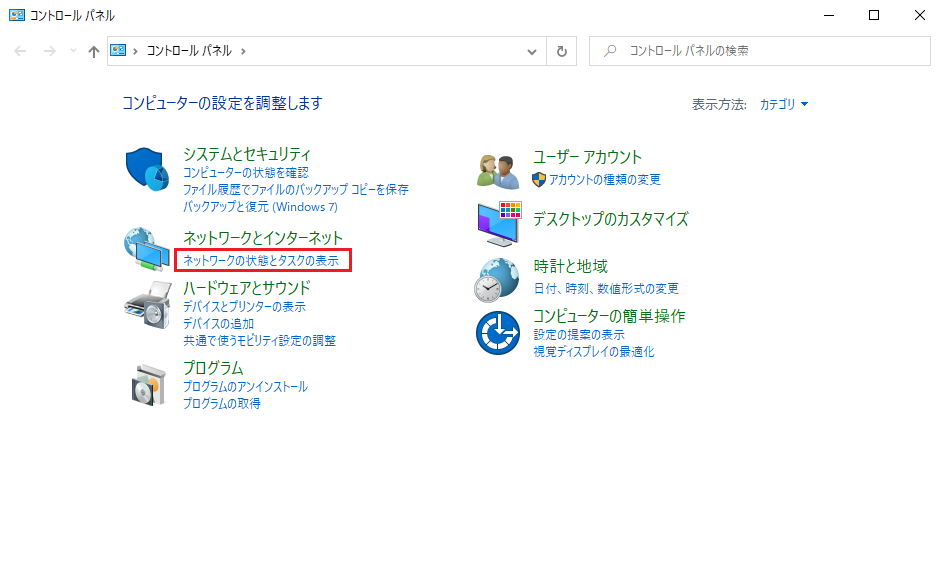
Task: Expand the カテゴリ view-by dropdown
Action: click(x=784, y=104)
